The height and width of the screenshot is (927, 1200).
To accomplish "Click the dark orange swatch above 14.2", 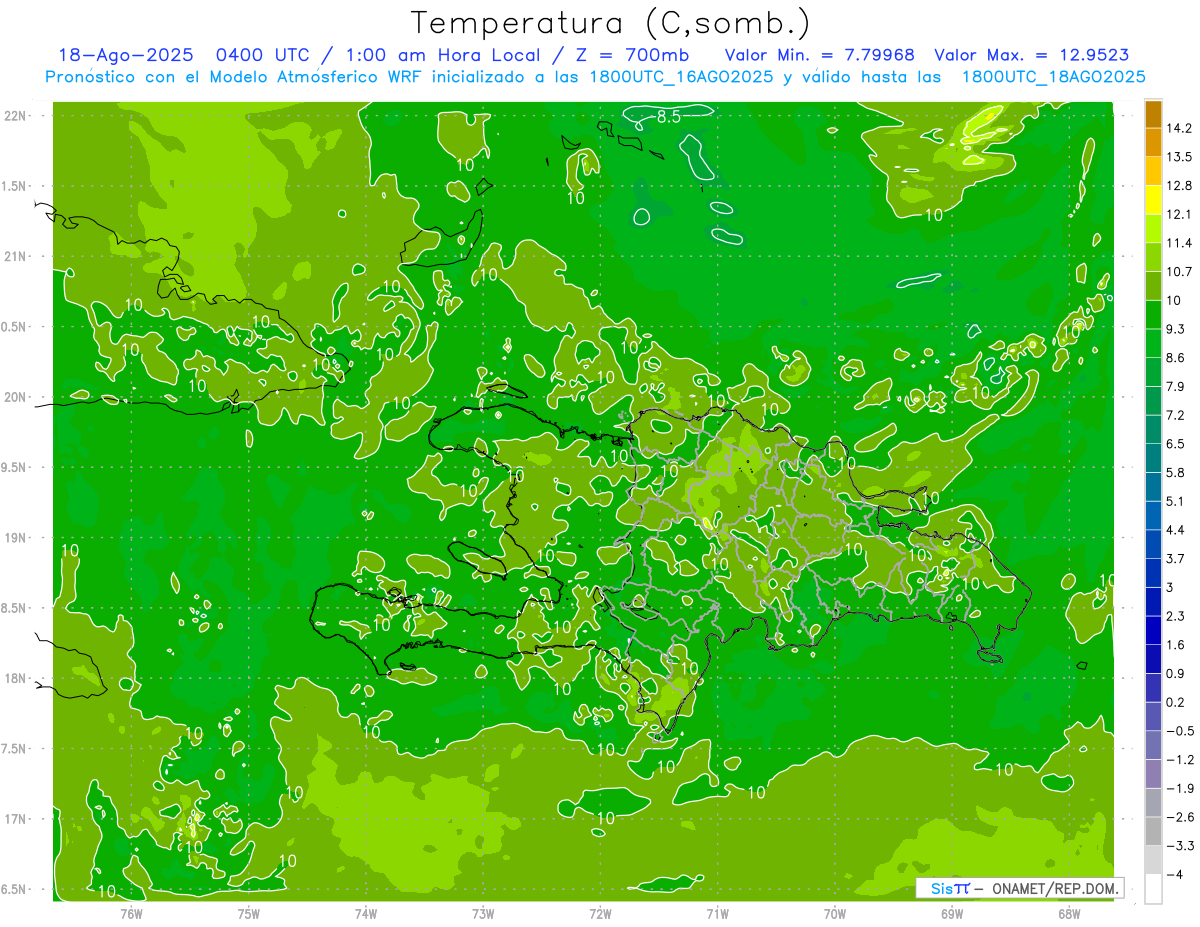I will [x=1153, y=114].
